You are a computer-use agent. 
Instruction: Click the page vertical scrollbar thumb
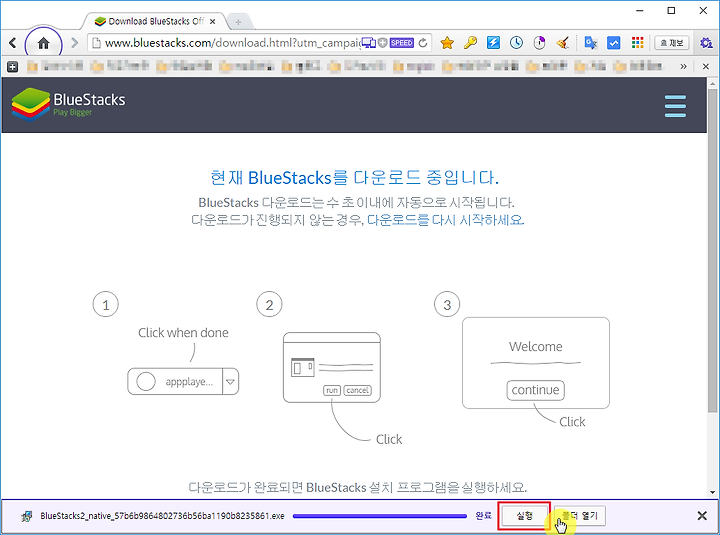coord(712,250)
